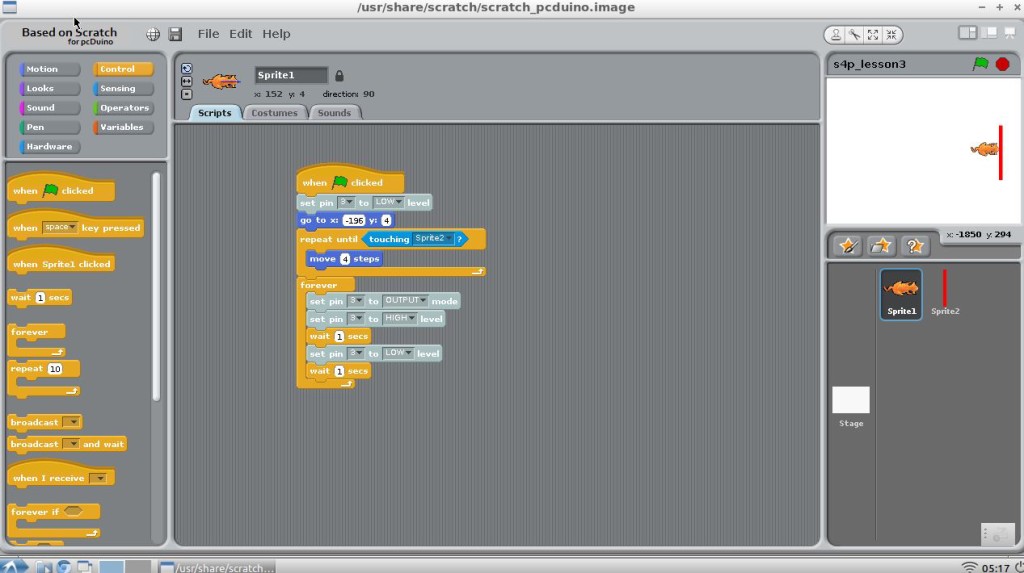1024x573 pixels.
Task: Open the Sound blocks category
Action: (49, 108)
